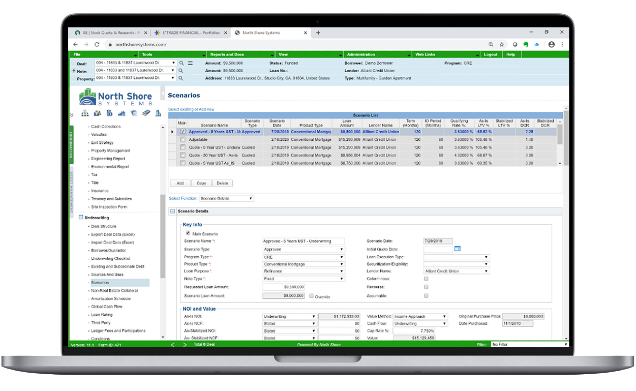Image resolution: width=636 pixels, height=391 pixels.
Task: Bookmark this page with the star icon
Action: click(x=502, y=45)
